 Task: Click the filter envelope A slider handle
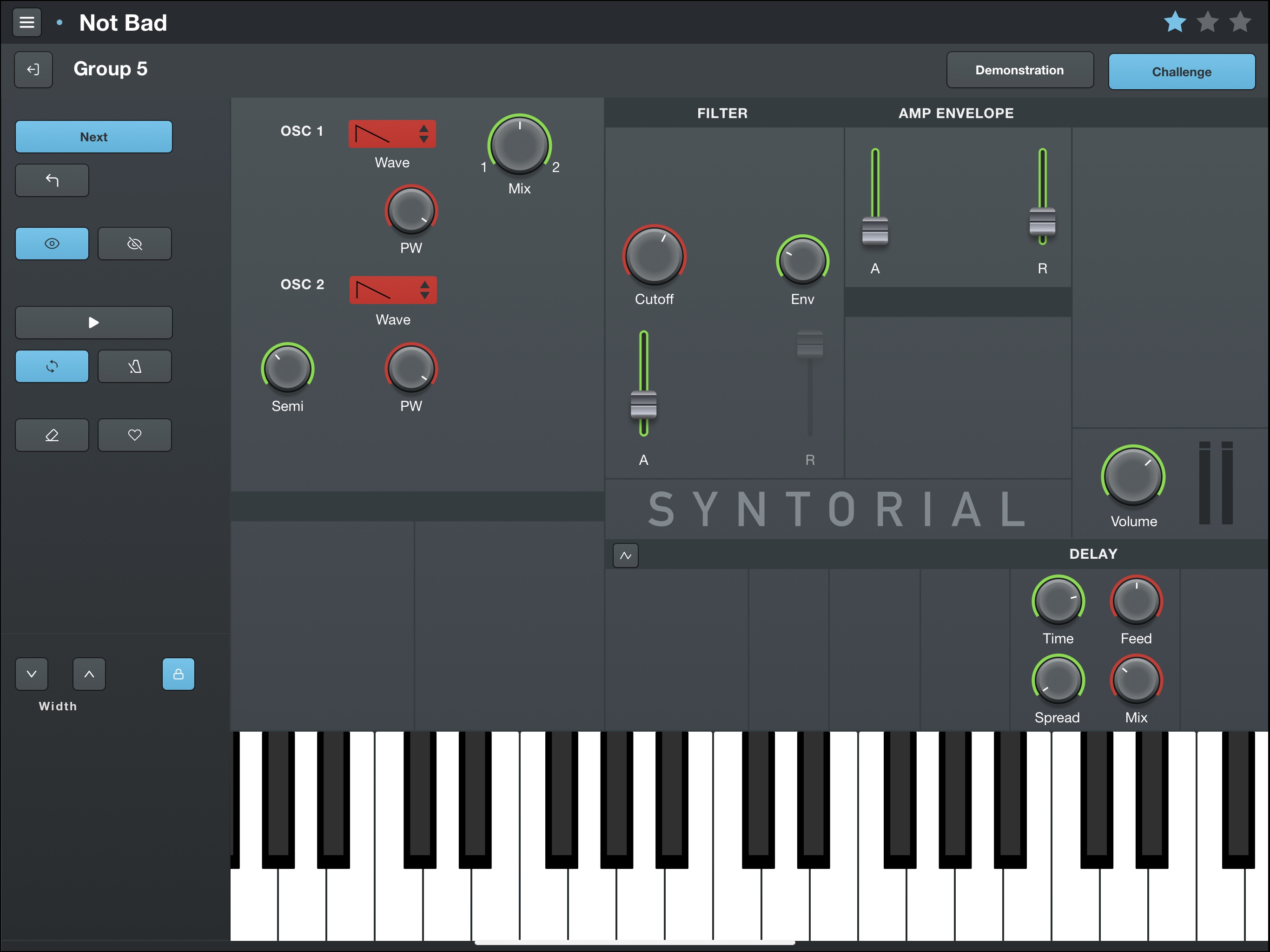(x=644, y=405)
